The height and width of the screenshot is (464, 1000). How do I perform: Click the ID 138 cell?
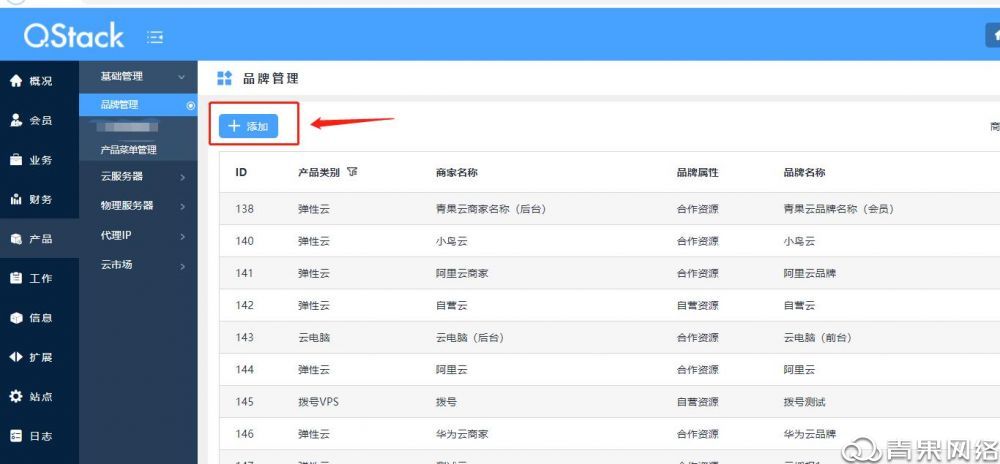click(244, 208)
